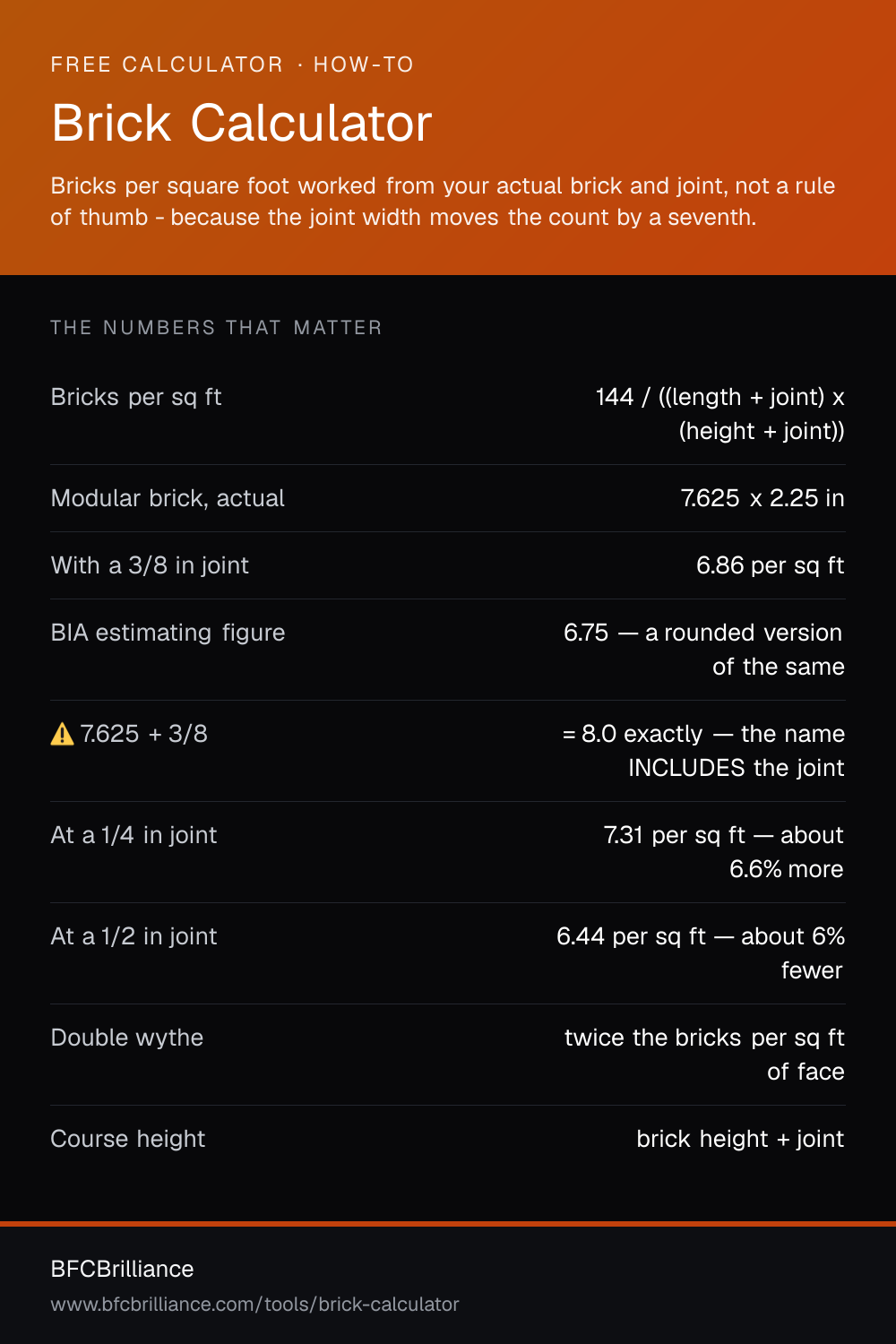Viewport: 896px width, 1344px height.
Task: Click the 6.86 per sq ft value
Action: click(771, 565)
